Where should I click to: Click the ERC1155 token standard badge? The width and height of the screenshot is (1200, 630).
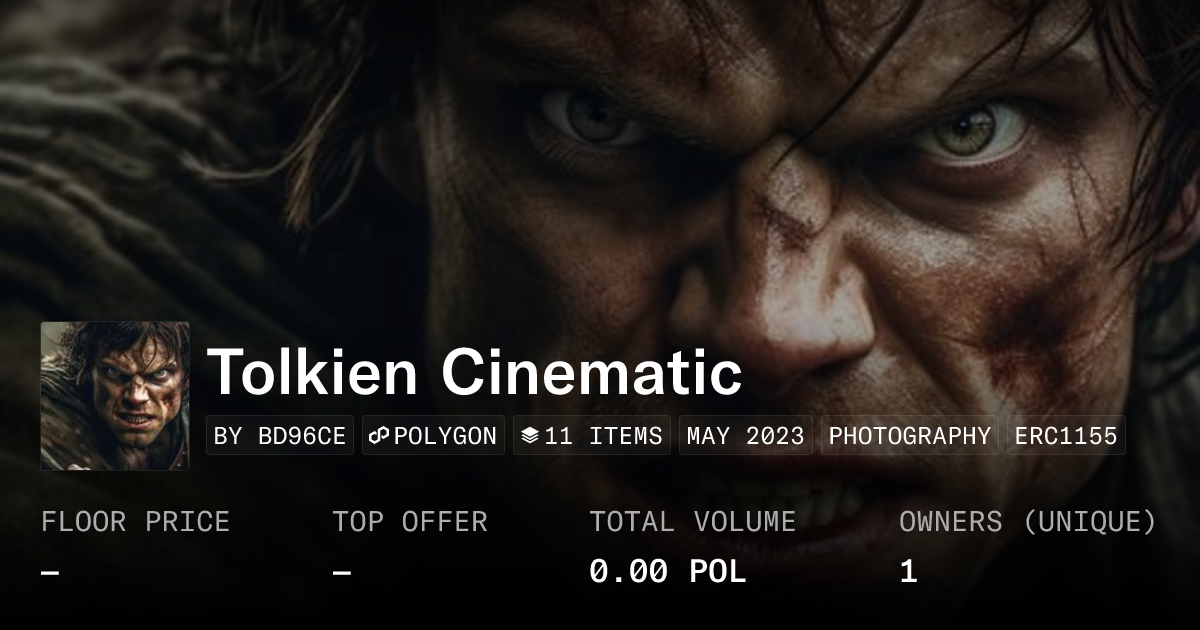pos(1066,436)
